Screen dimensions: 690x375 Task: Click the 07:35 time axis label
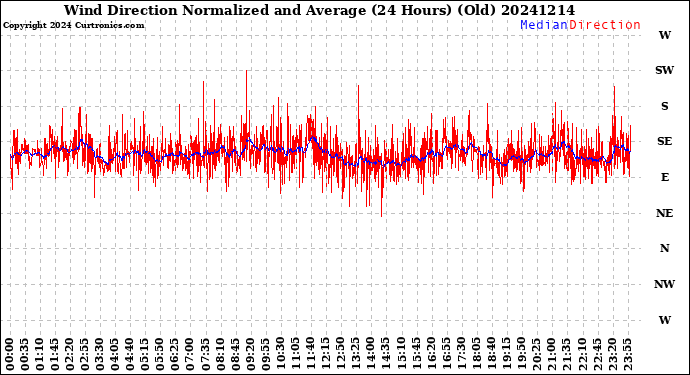205,354
